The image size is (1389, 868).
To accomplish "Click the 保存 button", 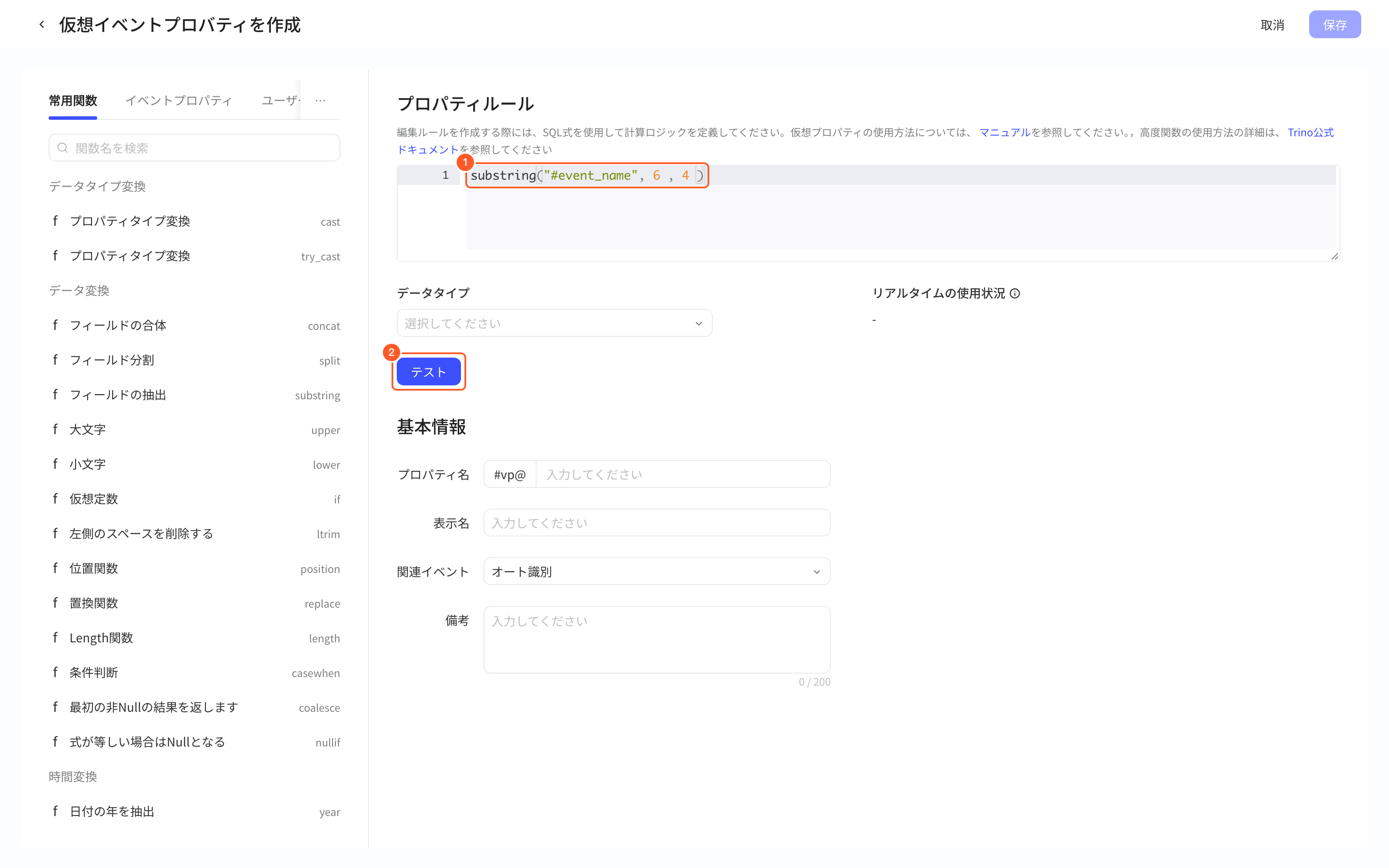I will tap(1334, 25).
